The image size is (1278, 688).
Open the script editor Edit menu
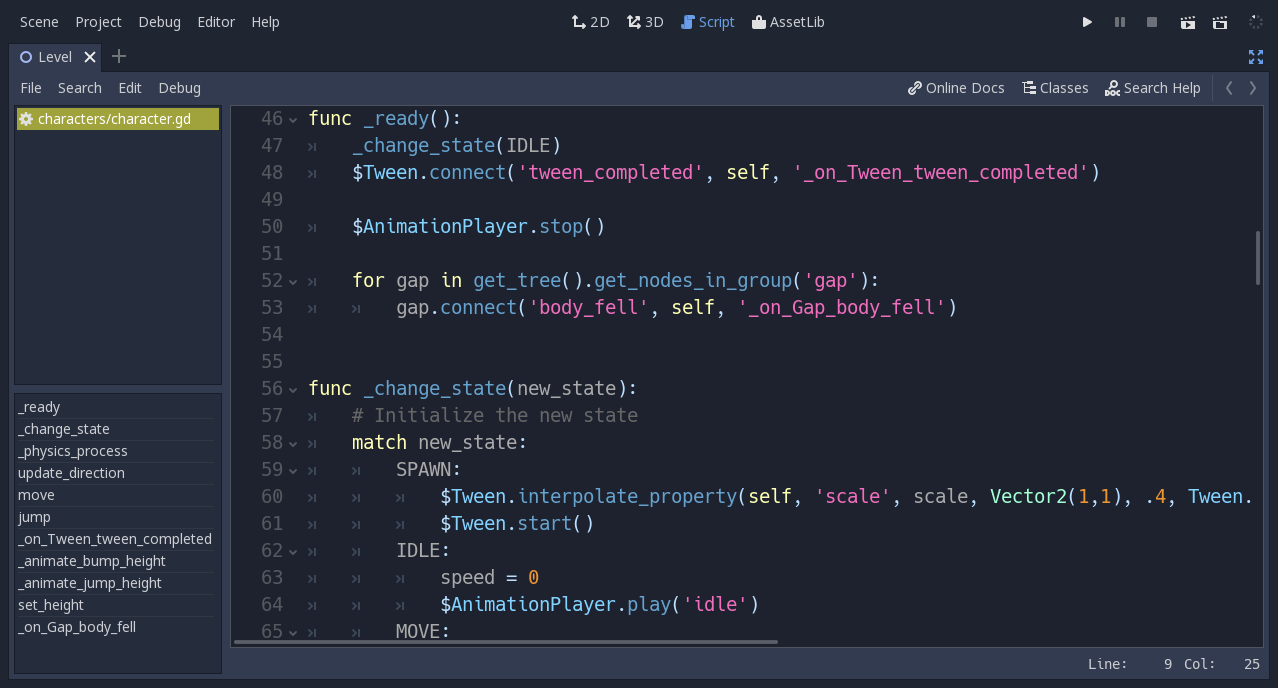[x=130, y=88]
